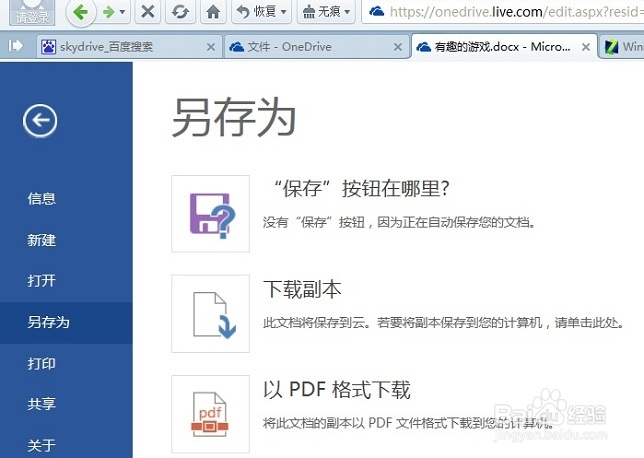Open 打开 in the sidebar menu

(41, 281)
